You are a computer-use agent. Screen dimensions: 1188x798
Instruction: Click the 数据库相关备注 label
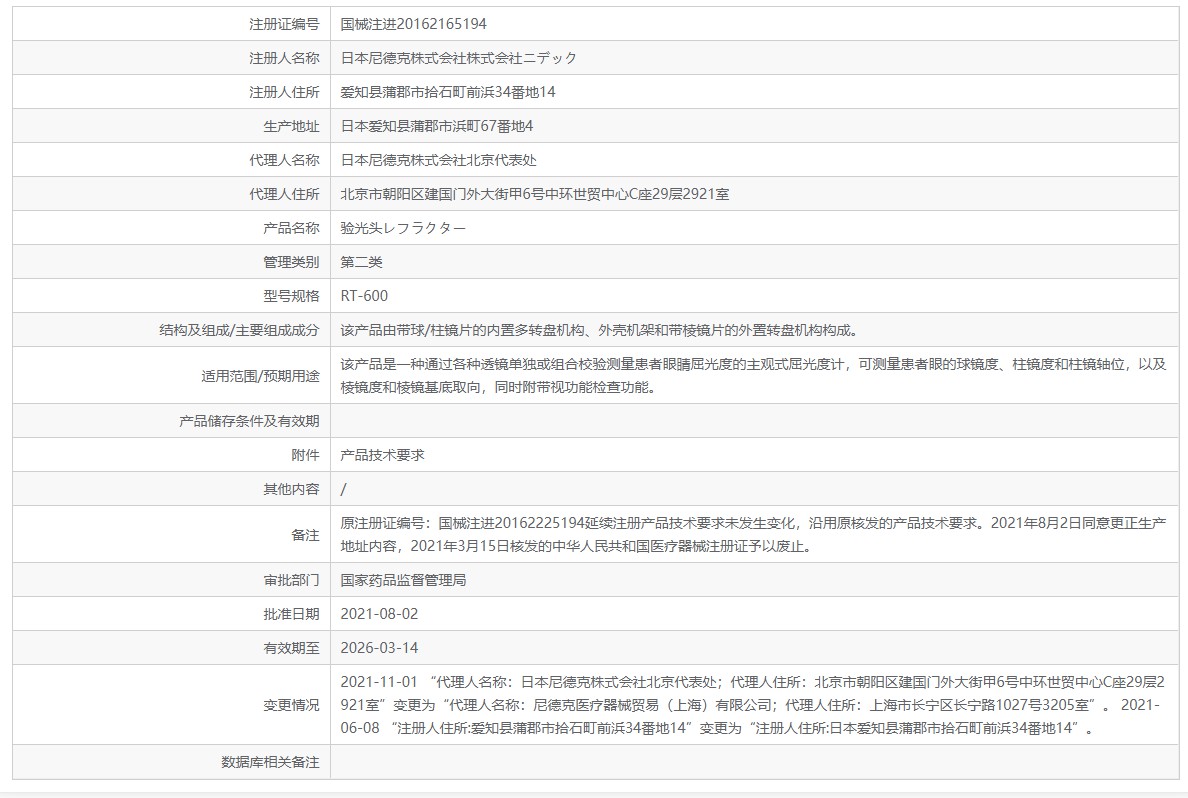click(x=270, y=763)
